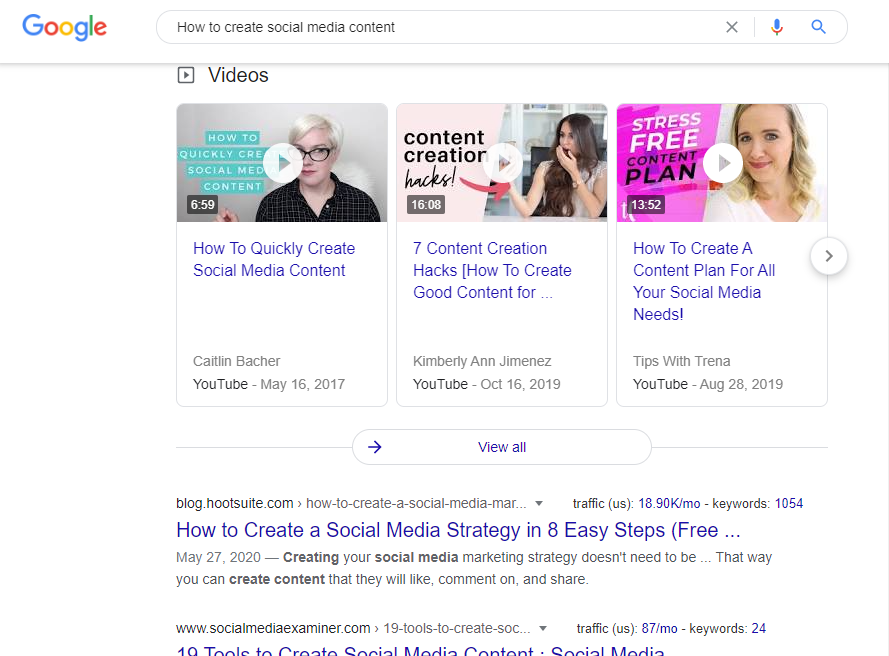This screenshot has height=656, width=889.
Task: Open "How To Create A Content Plan" link
Action: point(704,281)
